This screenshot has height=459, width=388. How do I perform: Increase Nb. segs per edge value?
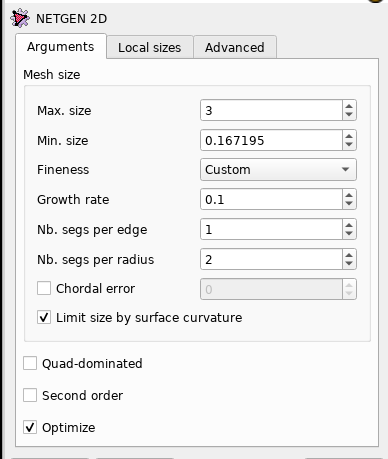pyautogui.click(x=349, y=225)
